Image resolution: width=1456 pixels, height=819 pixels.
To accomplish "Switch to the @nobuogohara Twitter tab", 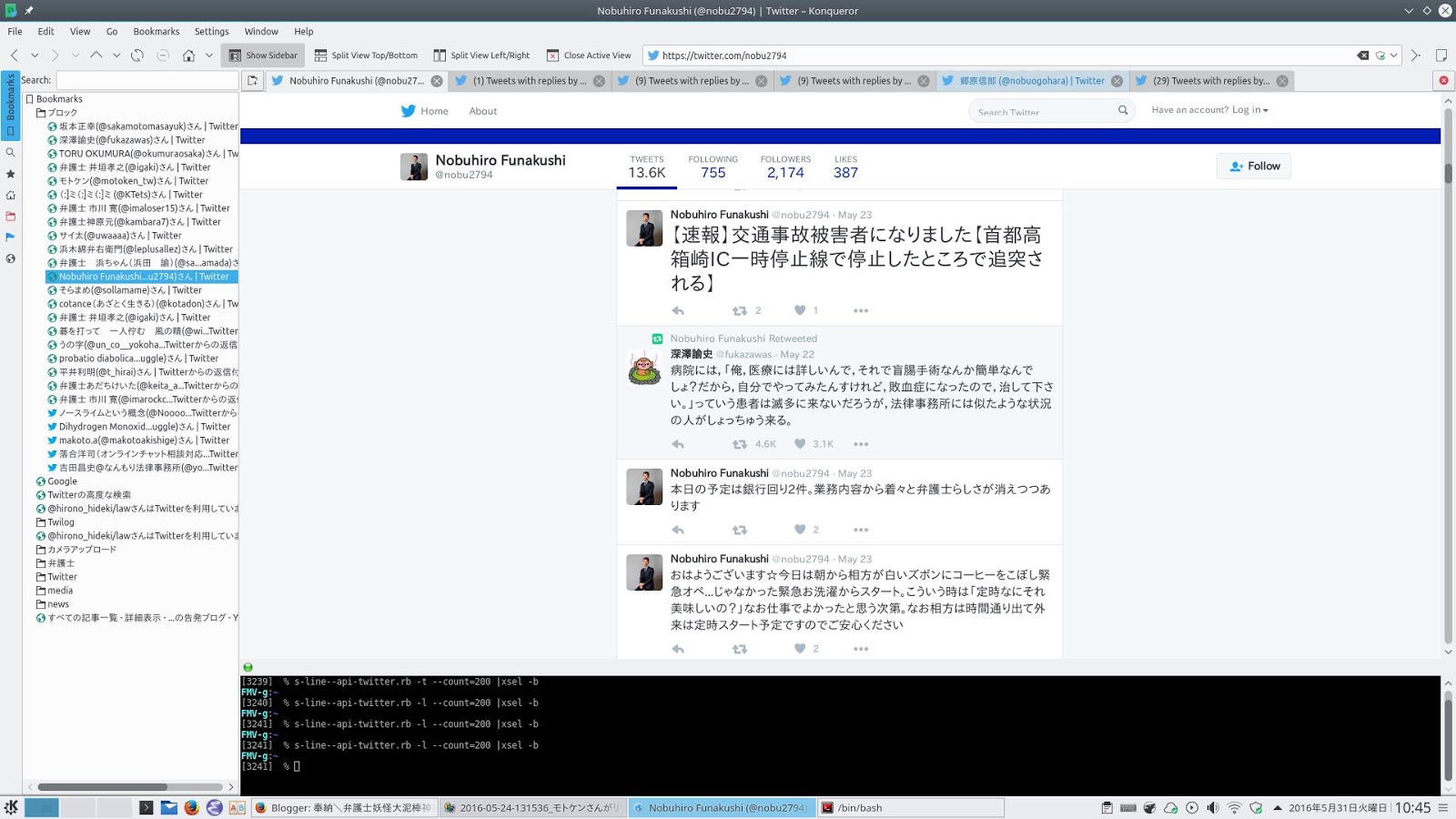I will pos(1032,80).
